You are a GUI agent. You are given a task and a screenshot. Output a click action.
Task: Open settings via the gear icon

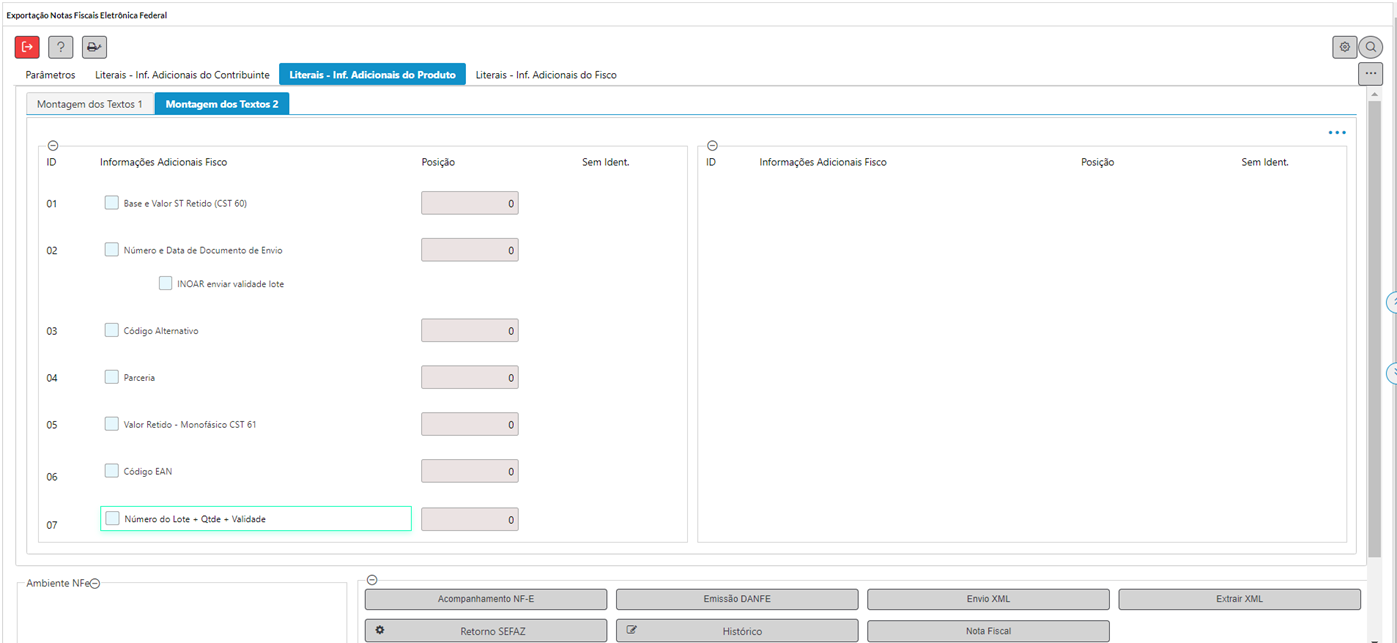click(x=1344, y=47)
